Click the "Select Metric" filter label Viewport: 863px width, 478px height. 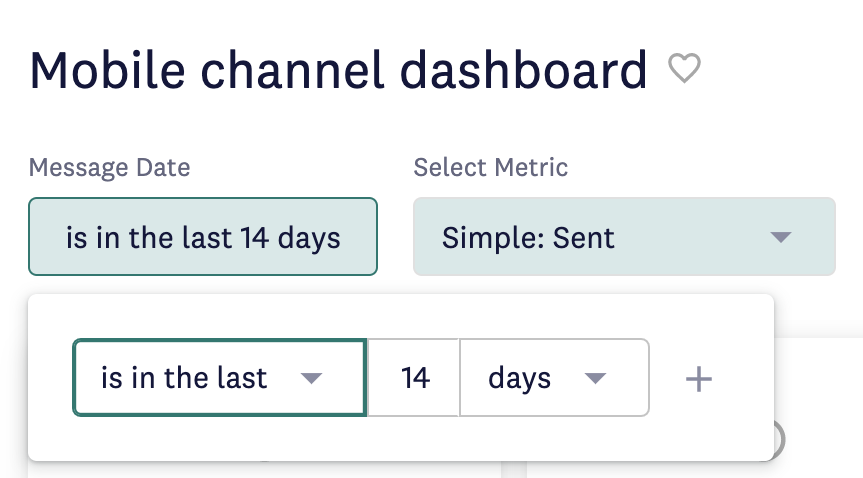click(490, 167)
